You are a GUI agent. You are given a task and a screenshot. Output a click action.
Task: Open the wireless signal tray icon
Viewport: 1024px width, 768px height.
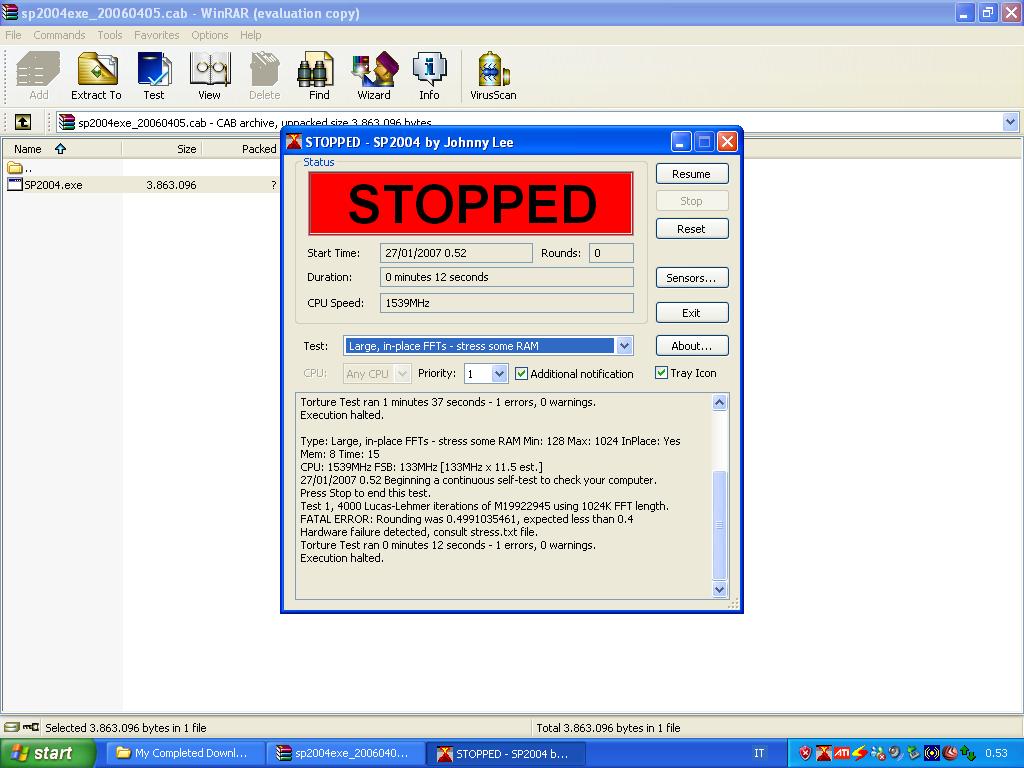coord(932,753)
